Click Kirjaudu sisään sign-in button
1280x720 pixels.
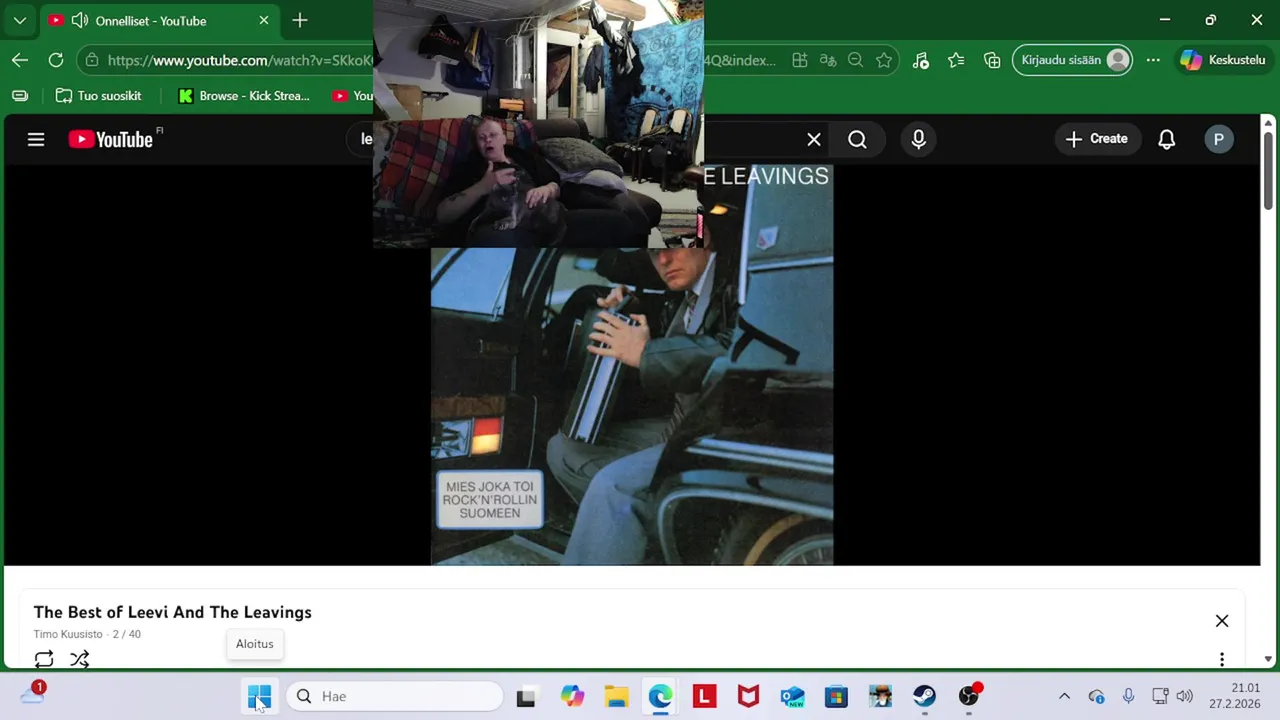(1073, 60)
